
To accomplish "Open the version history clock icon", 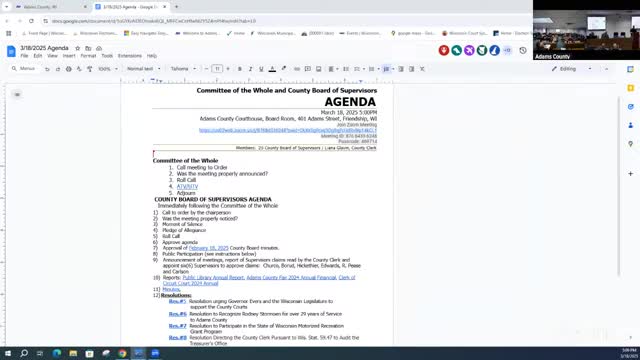I will click(x=523, y=51).
